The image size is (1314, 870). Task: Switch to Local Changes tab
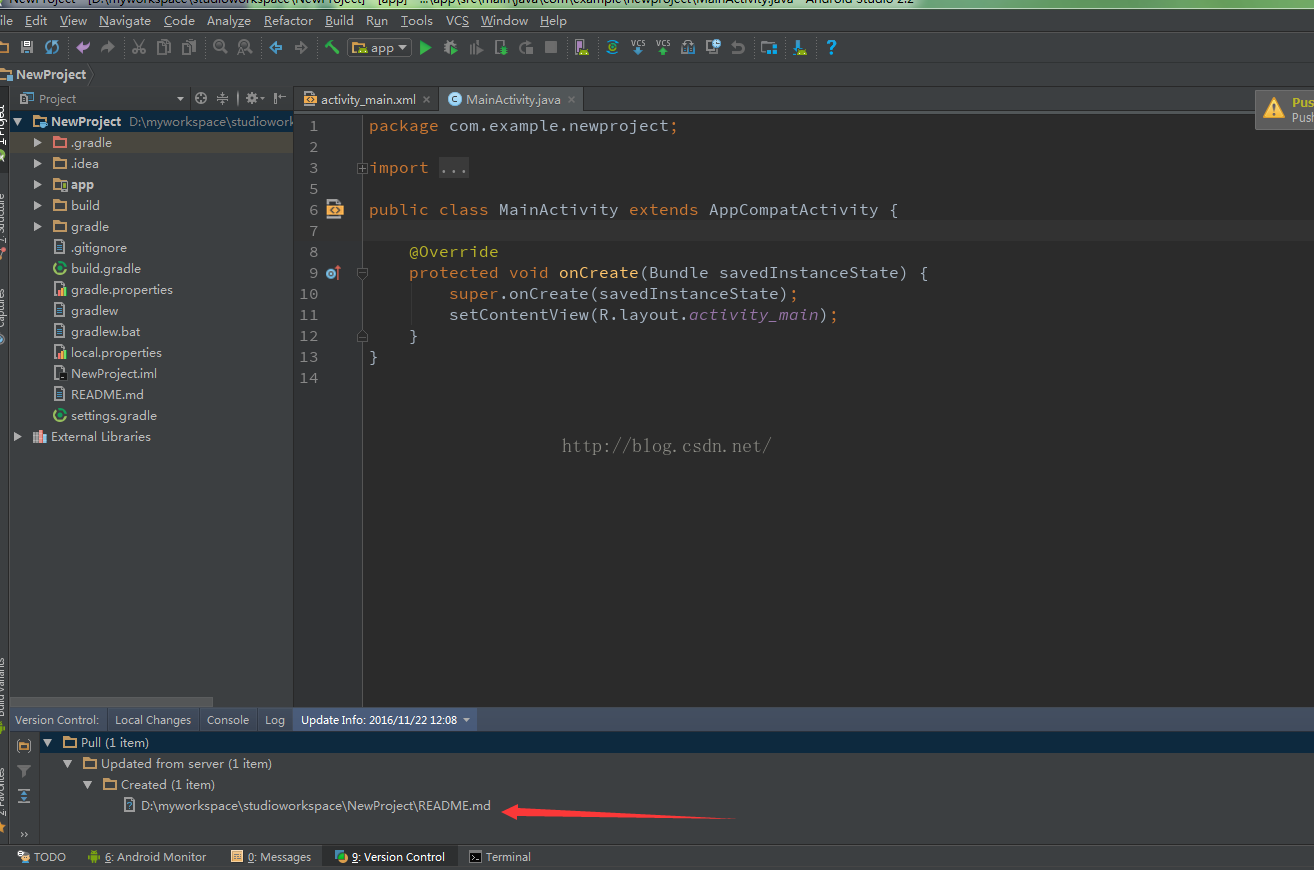153,720
